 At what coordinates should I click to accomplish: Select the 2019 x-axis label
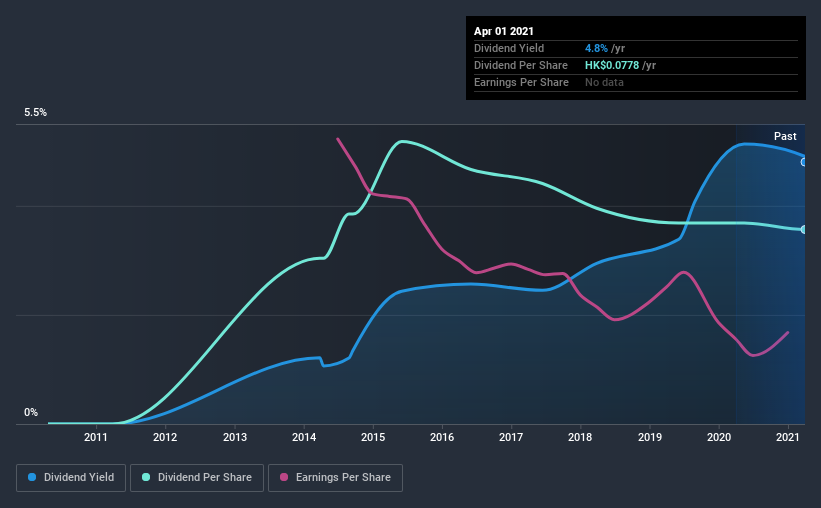pos(650,437)
